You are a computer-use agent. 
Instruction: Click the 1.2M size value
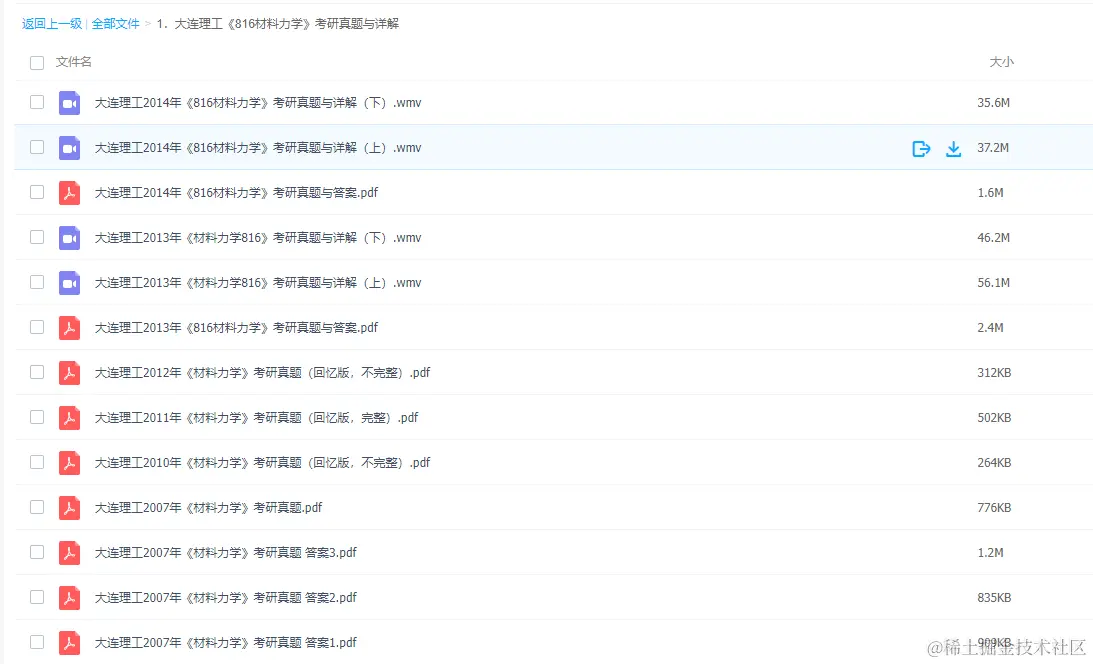click(x=991, y=553)
